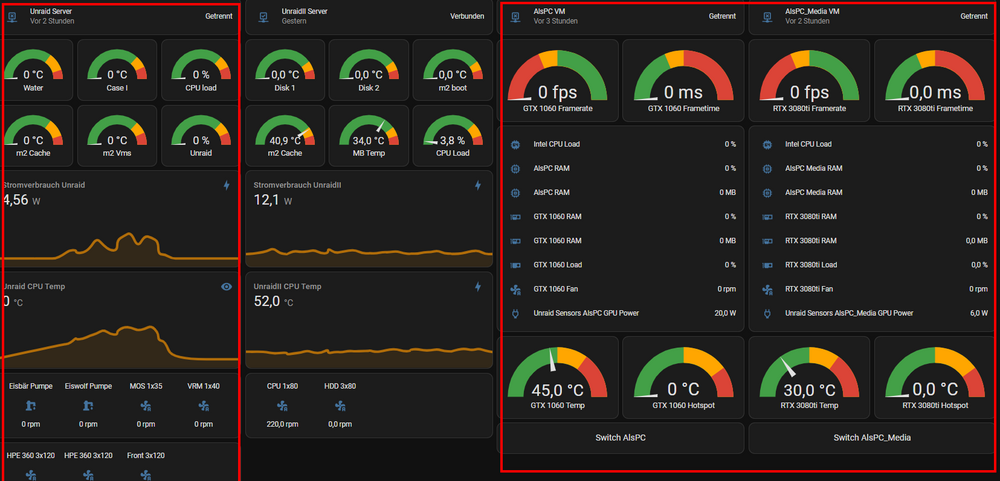Click the AlsPC VM device icon

point(515,17)
